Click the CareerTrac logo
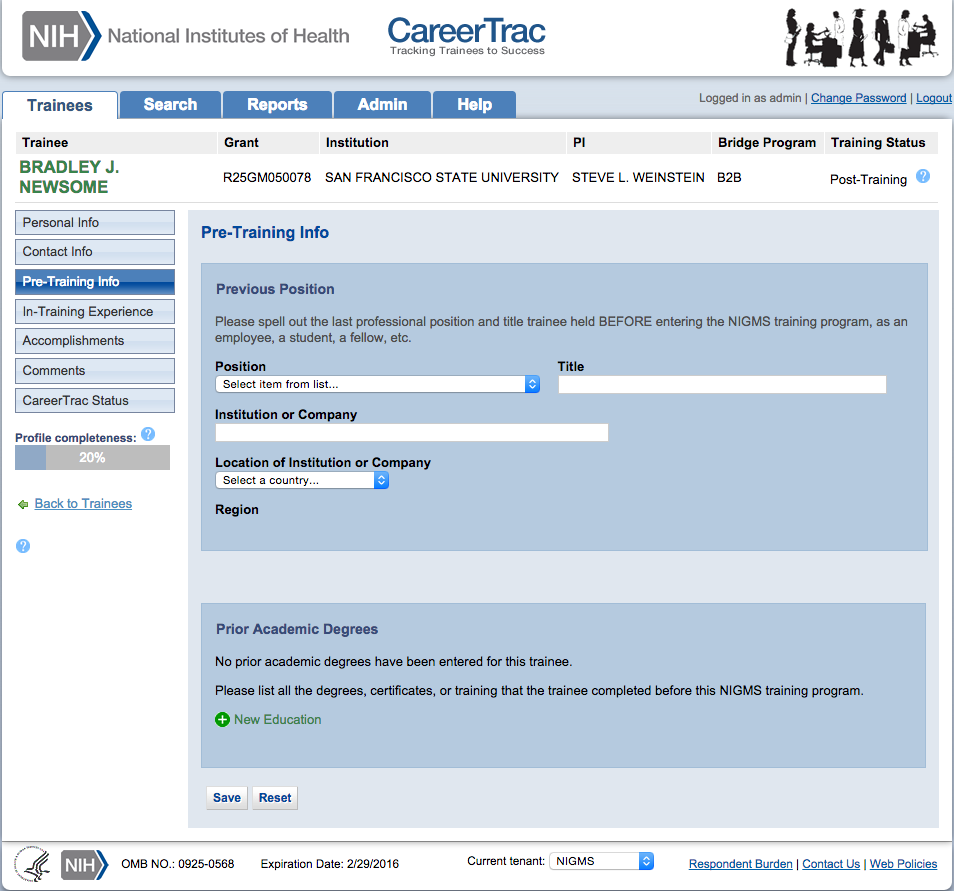 coord(467,36)
